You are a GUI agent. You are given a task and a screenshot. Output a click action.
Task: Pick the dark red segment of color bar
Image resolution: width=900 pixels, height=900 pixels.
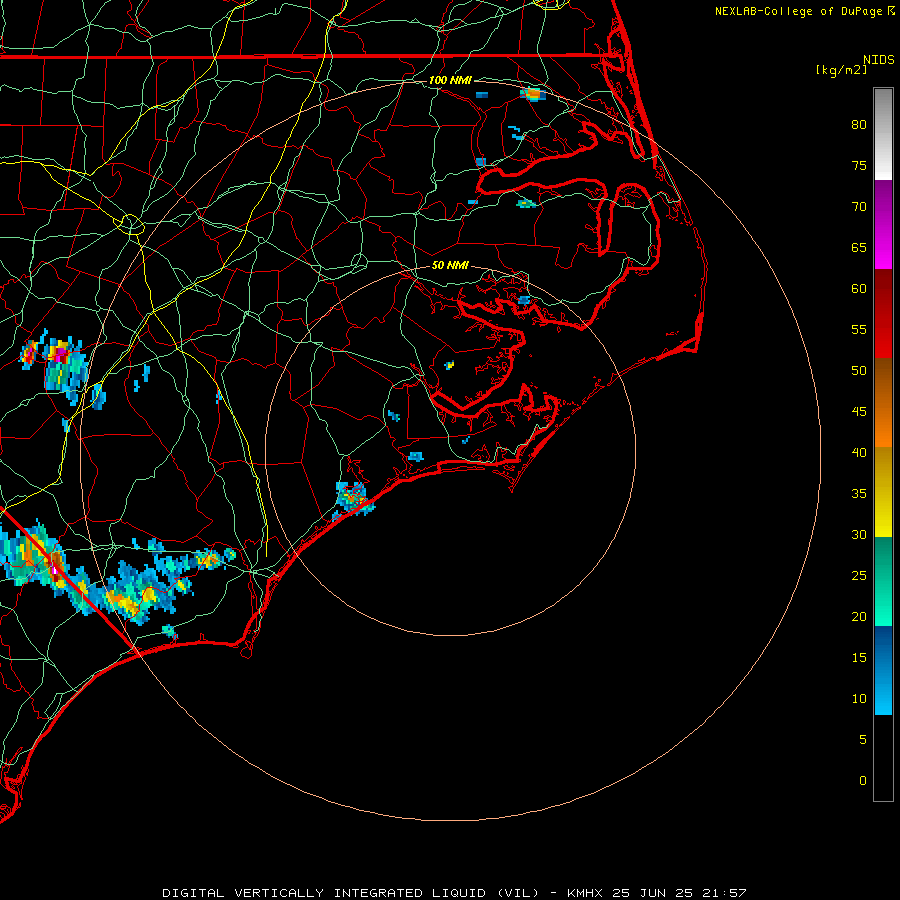pyautogui.click(x=883, y=313)
